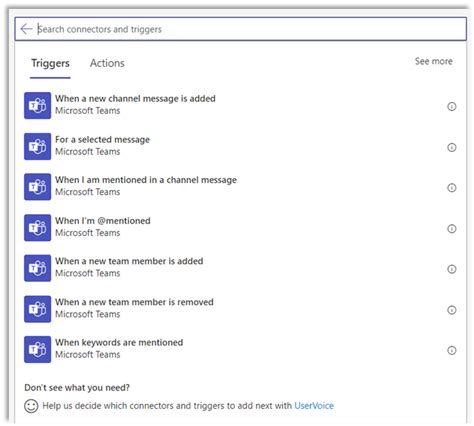Select the Triggers tab
The height and width of the screenshot is (426, 474).
pos(50,63)
